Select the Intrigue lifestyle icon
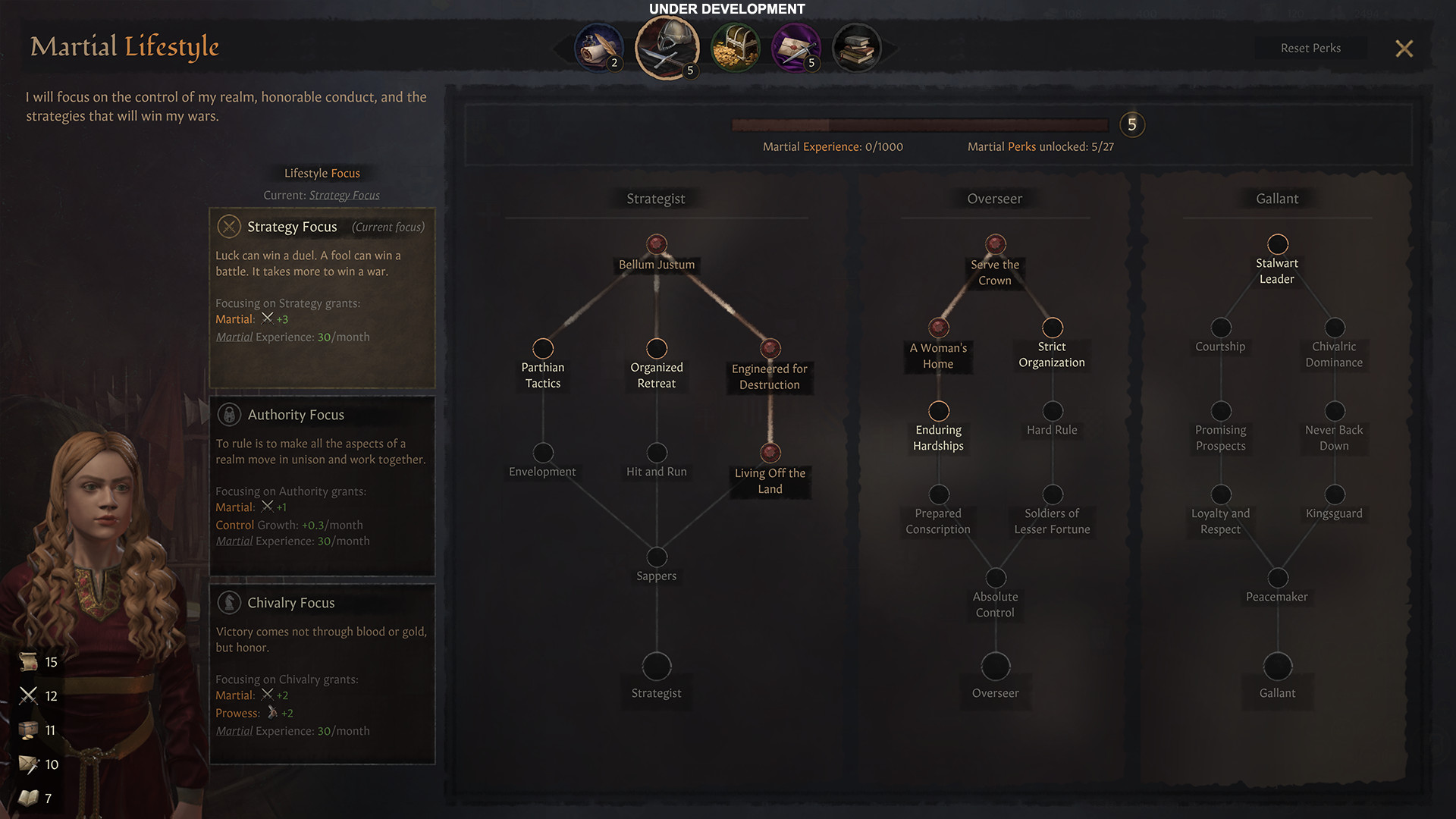The image size is (1456, 819). click(x=796, y=47)
